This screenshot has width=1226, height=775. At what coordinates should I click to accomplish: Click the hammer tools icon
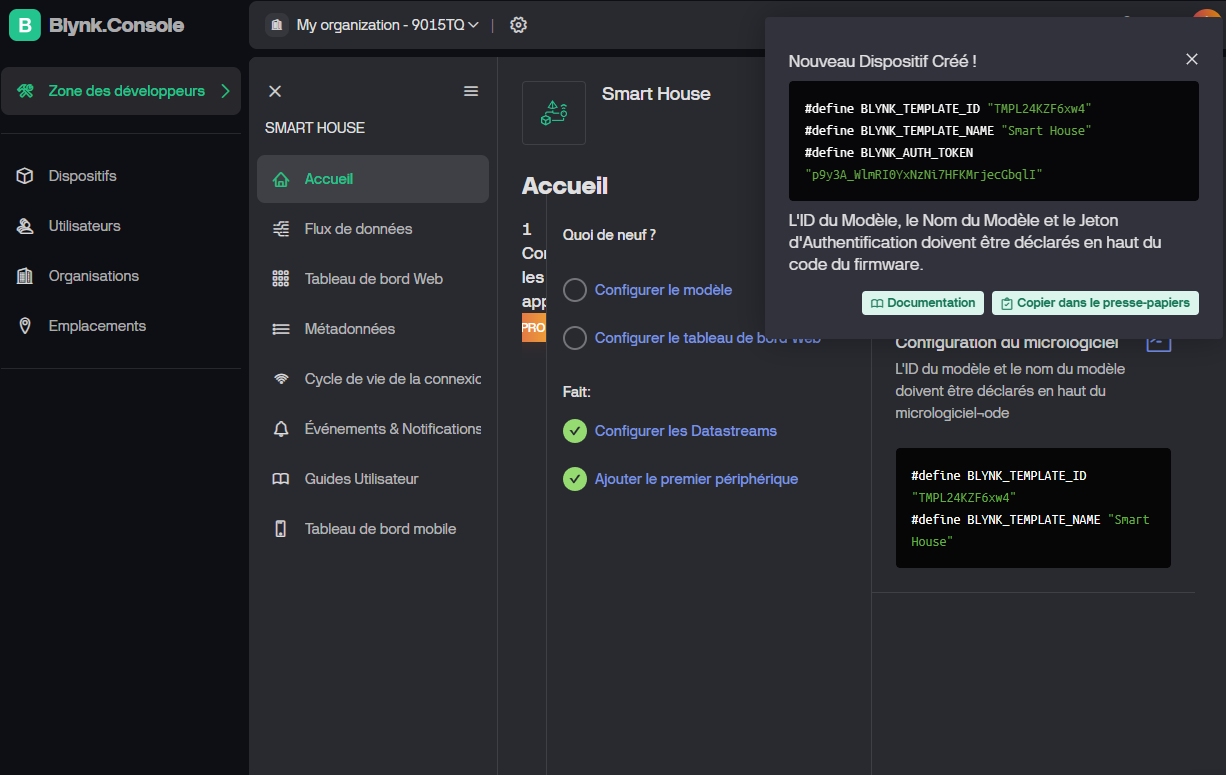(x=26, y=91)
